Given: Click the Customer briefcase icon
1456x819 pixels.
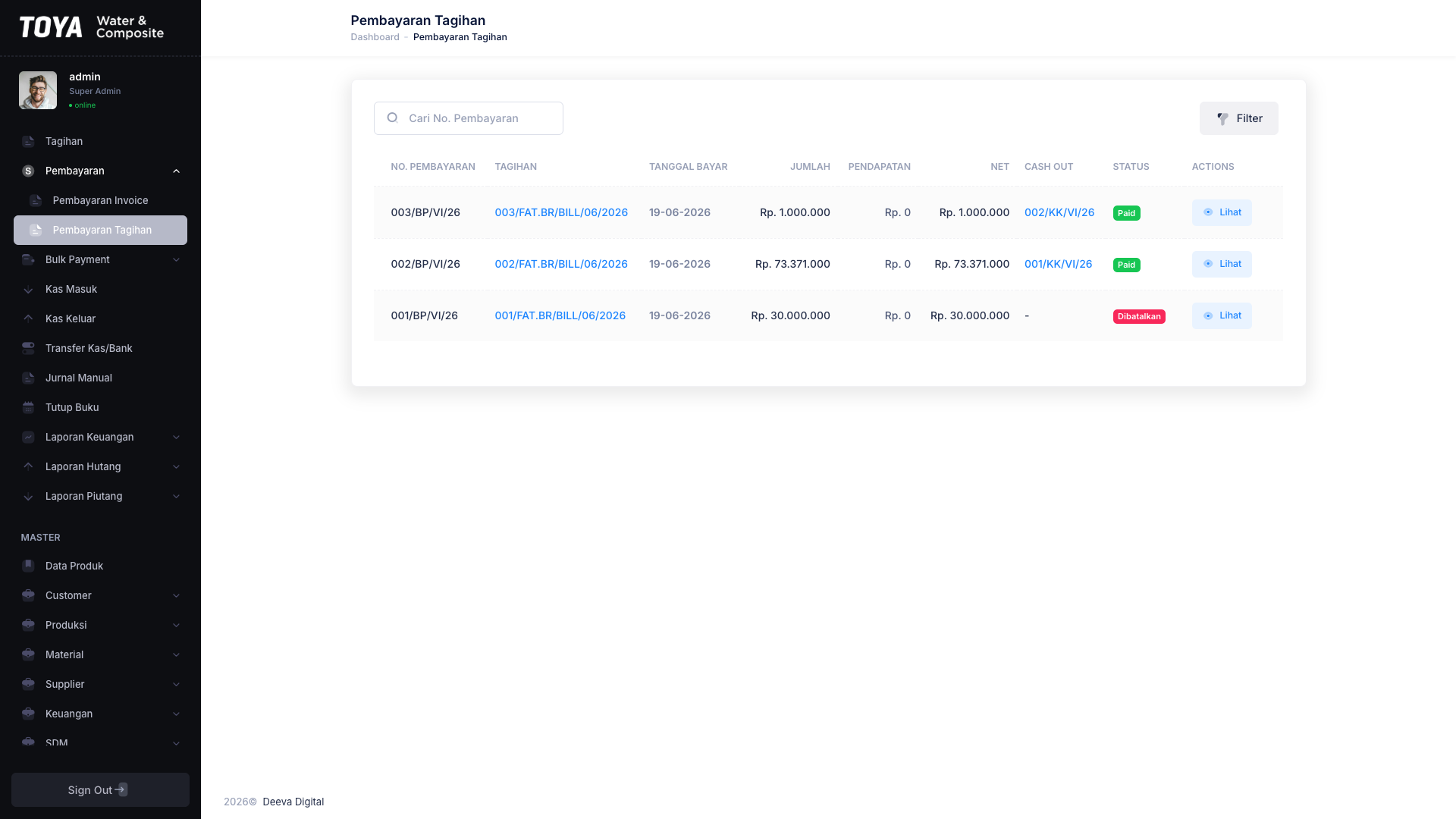Looking at the screenshot, I should tap(28, 596).
